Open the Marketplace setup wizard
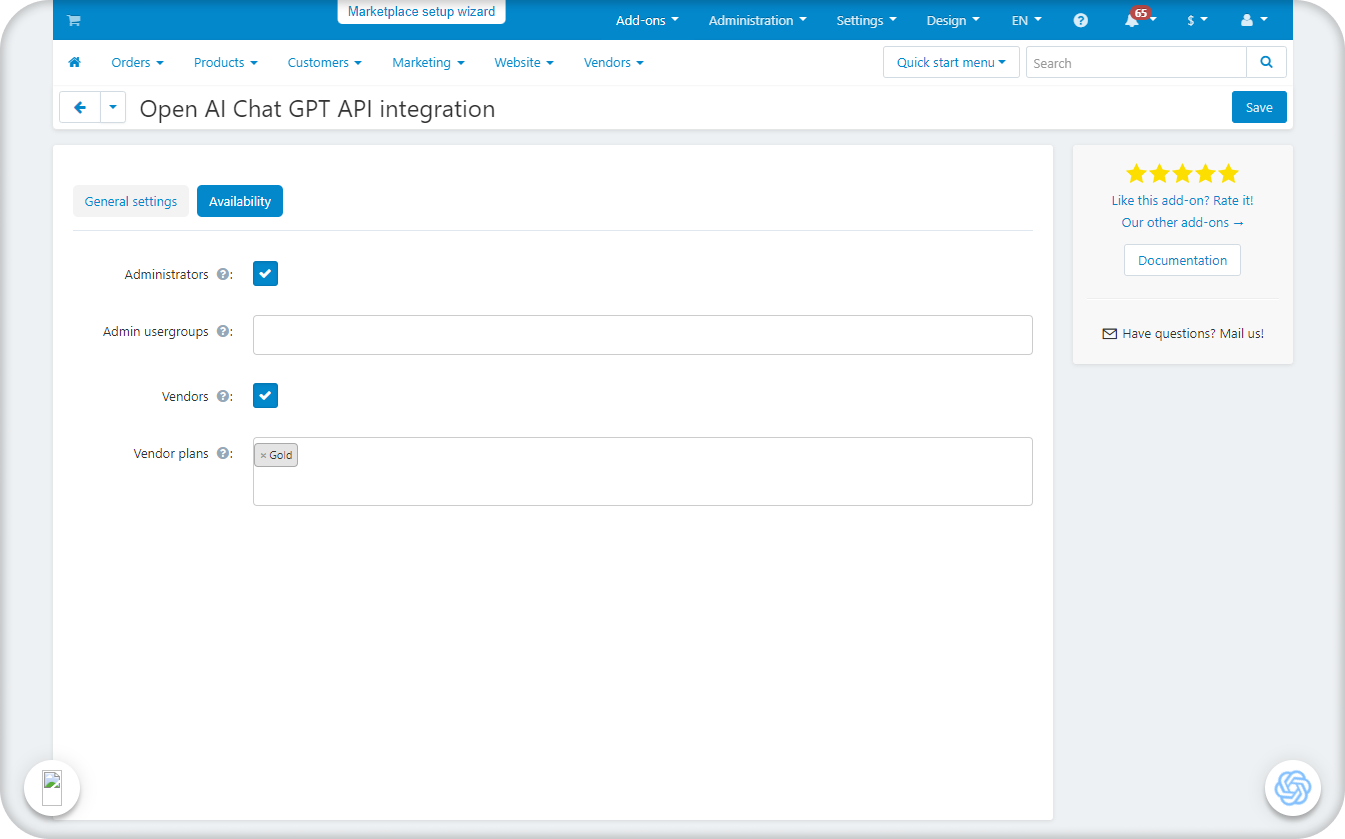 click(421, 12)
